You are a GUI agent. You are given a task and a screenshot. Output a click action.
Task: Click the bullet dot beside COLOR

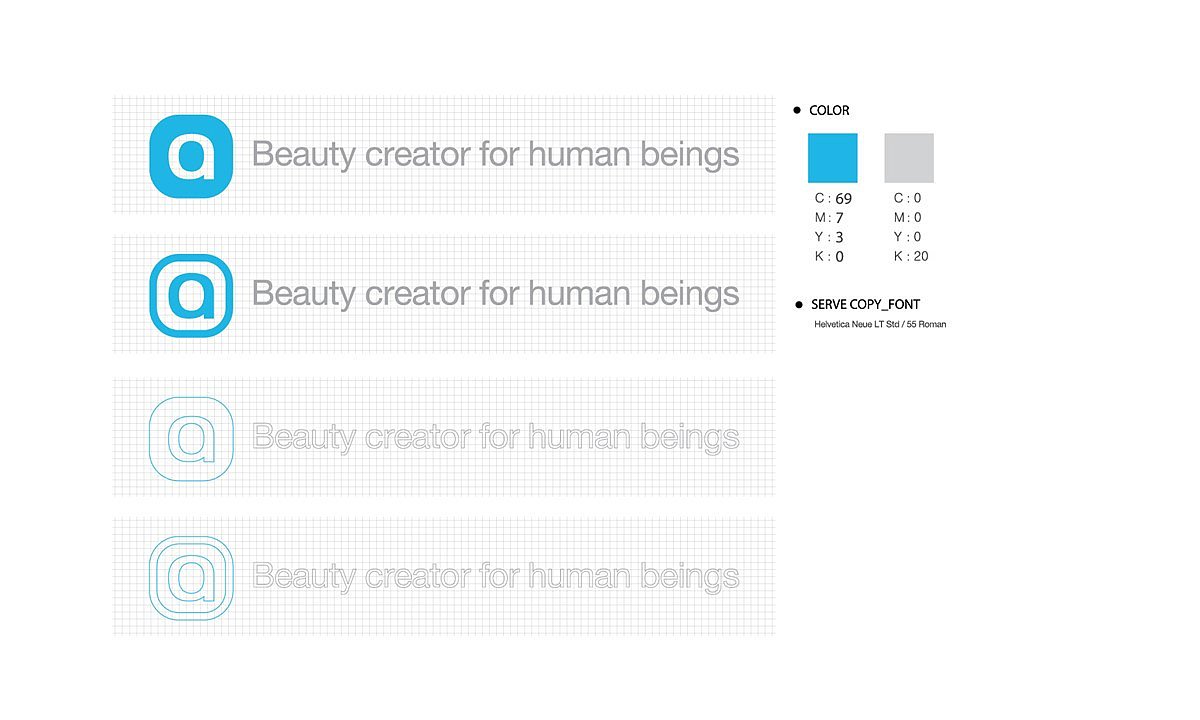pos(797,110)
